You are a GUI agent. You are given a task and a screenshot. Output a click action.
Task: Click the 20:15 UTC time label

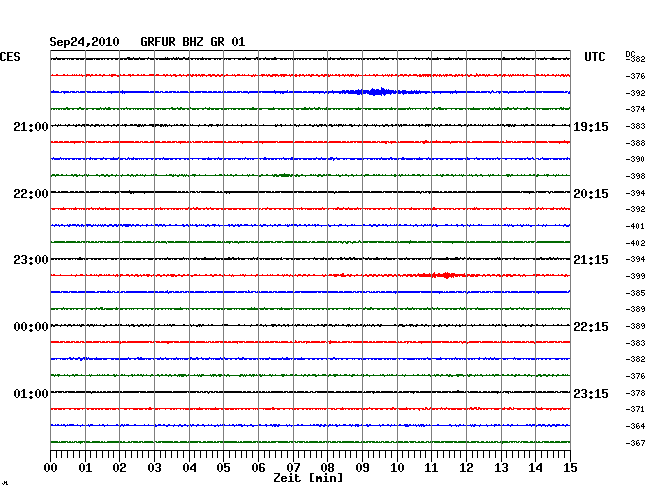(591, 194)
